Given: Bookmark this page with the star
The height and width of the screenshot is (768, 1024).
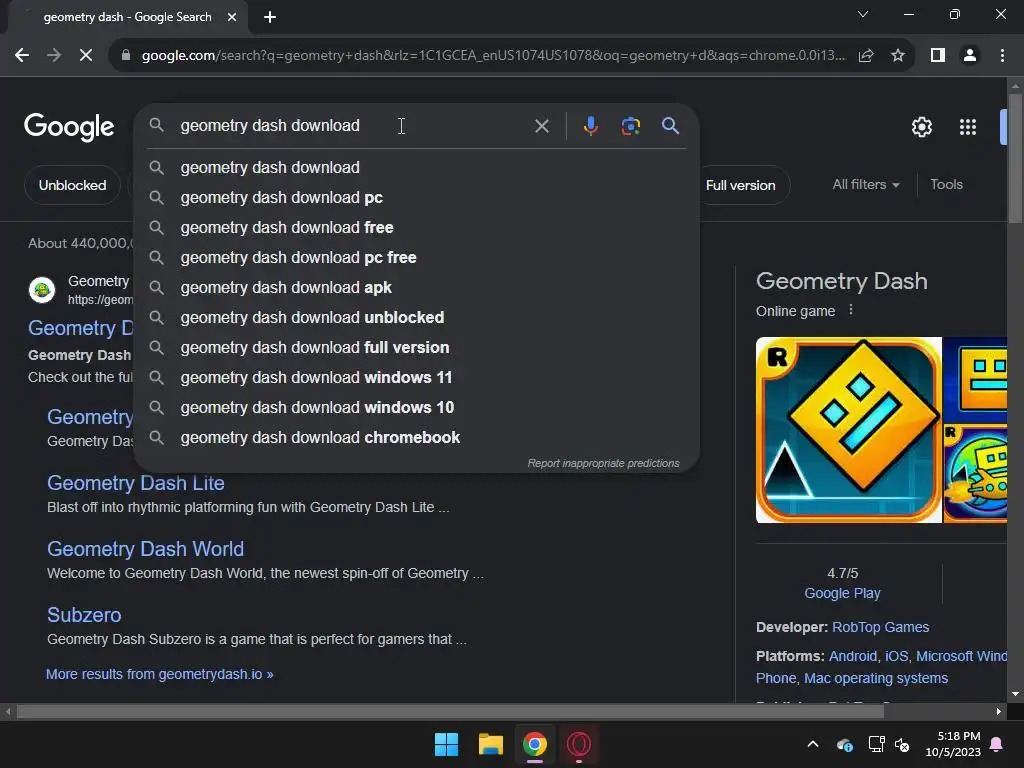Looking at the screenshot, I should pyautogui.click(x=898, y=56).
